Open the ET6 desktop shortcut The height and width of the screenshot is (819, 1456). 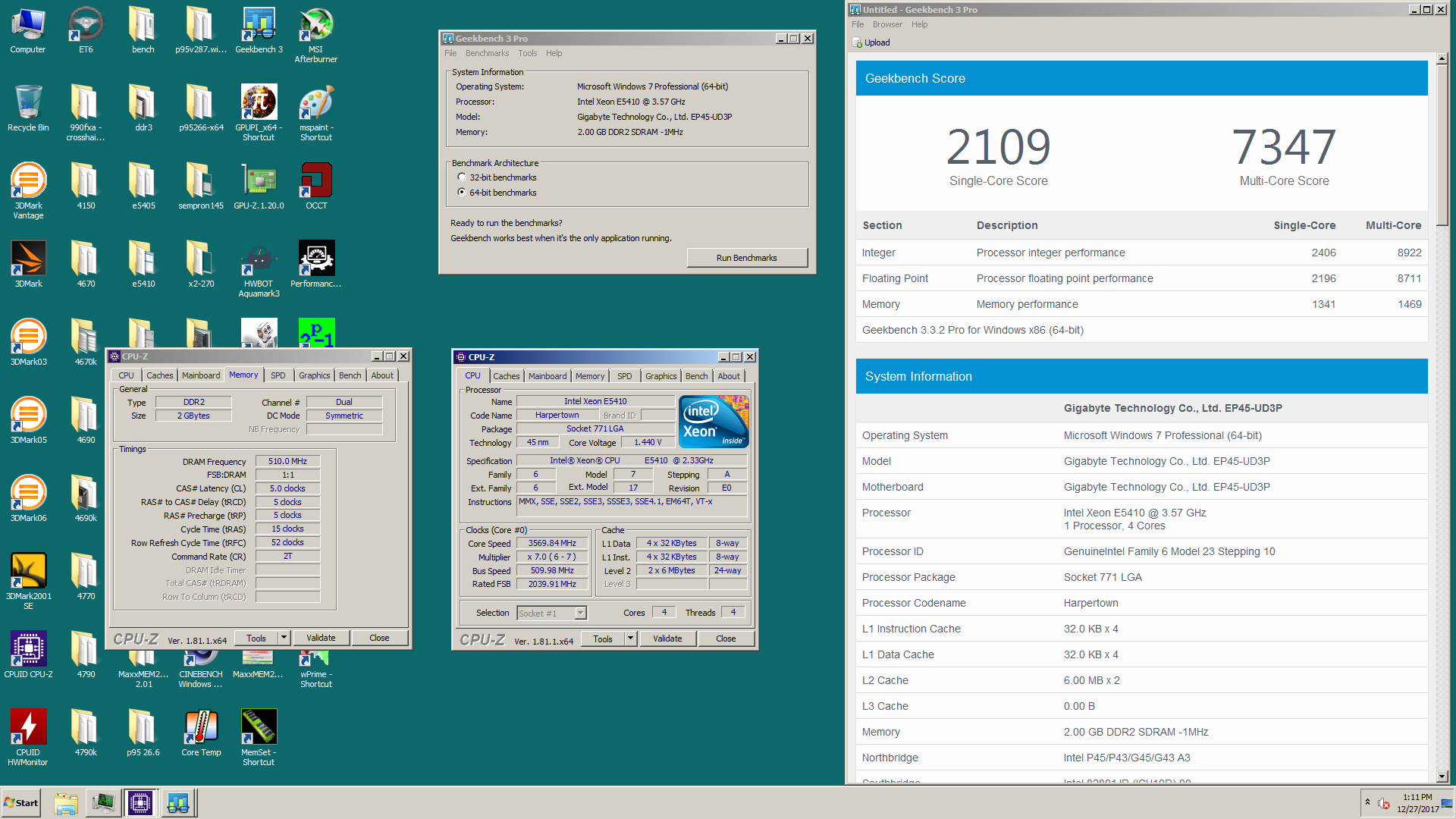pos(86,30)
